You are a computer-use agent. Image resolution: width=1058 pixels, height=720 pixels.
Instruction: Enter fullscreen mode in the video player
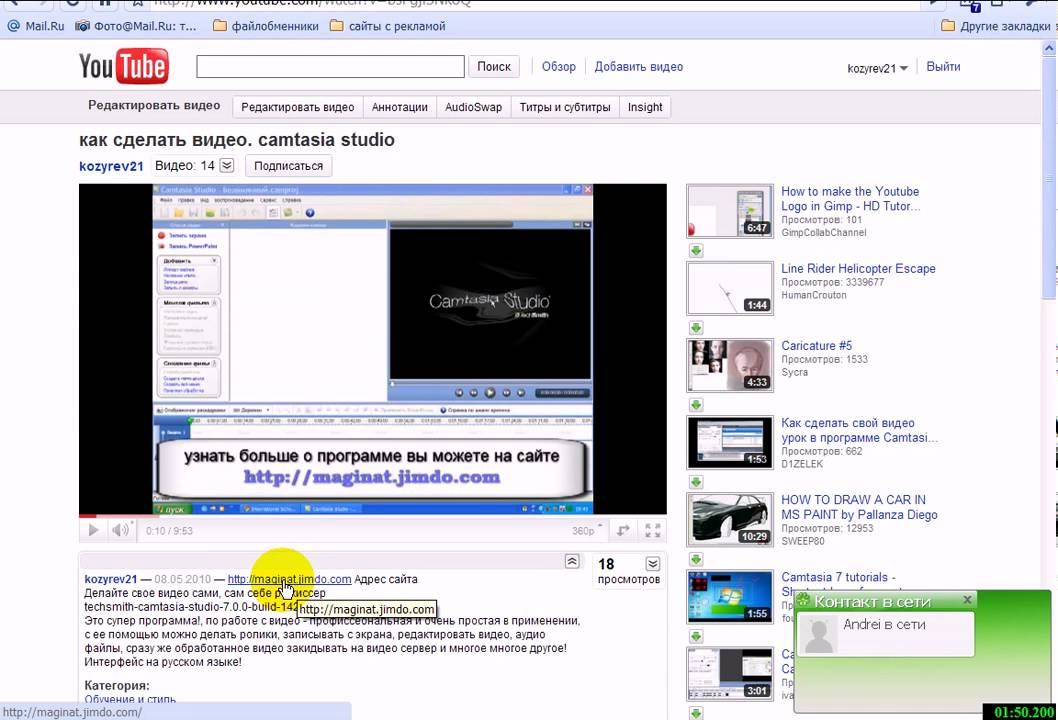(652, 531)
